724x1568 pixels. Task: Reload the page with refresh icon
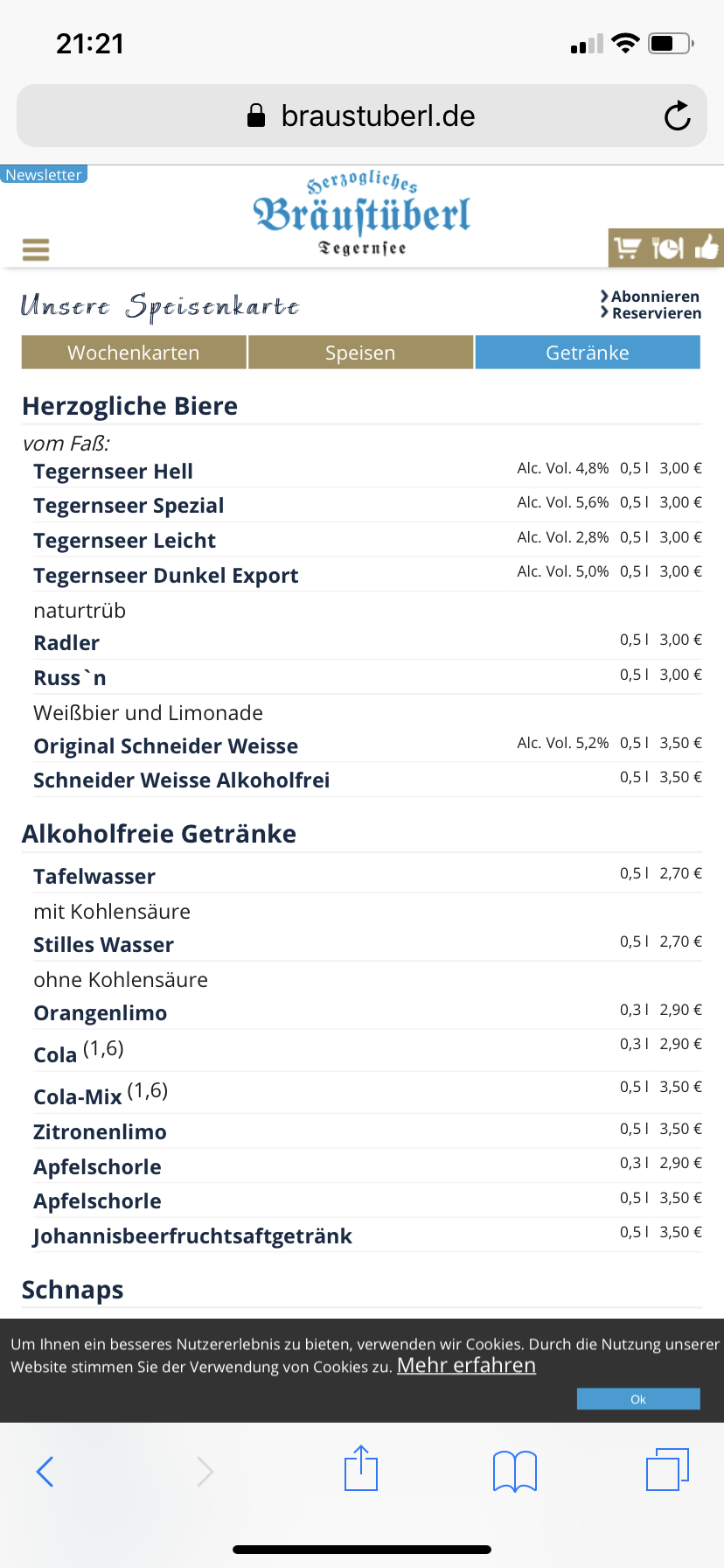pyautogui.click(x=677, y=116)
